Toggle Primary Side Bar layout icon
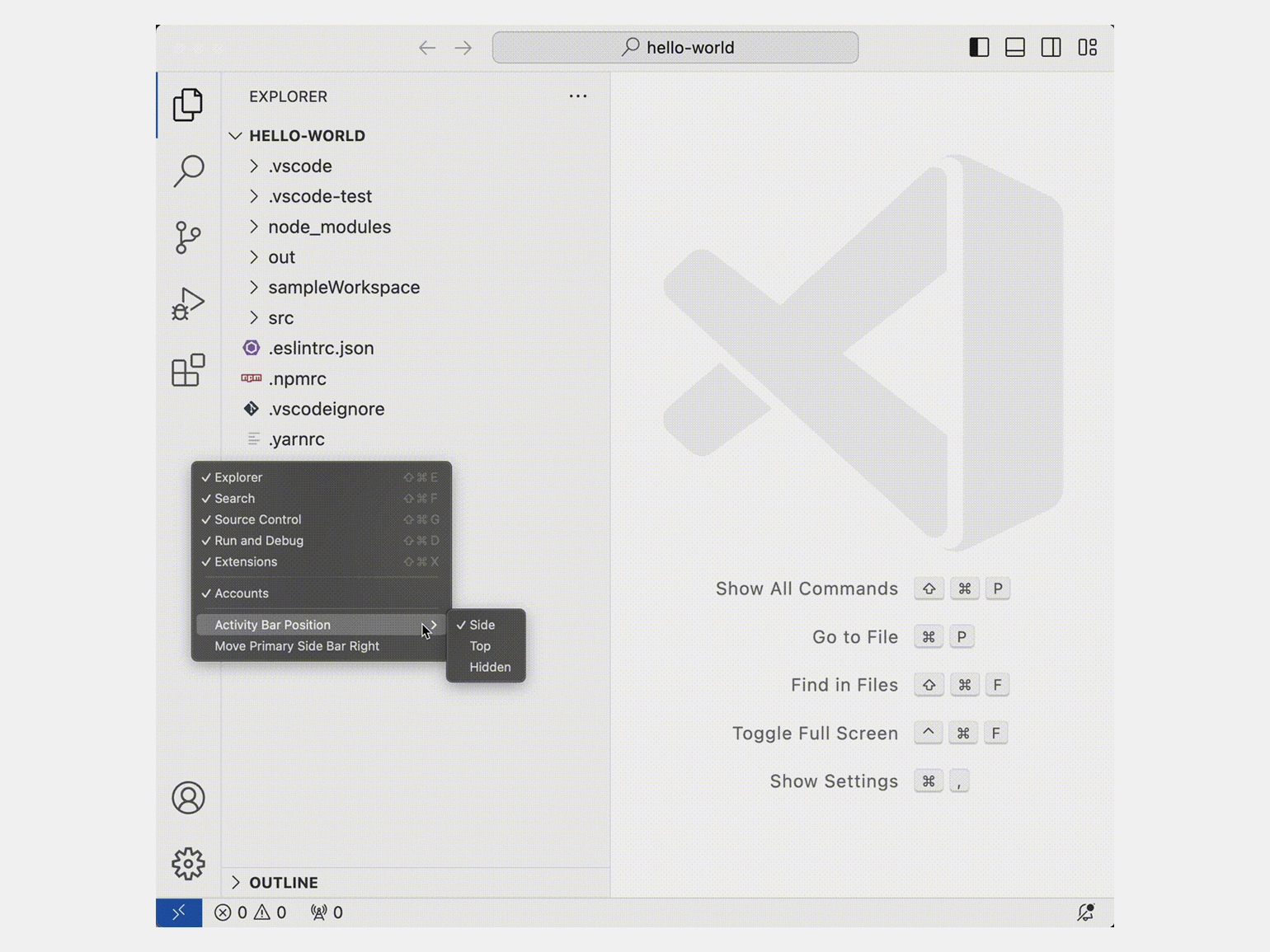This screenshot has height=952, width=1270. point(979,47)
